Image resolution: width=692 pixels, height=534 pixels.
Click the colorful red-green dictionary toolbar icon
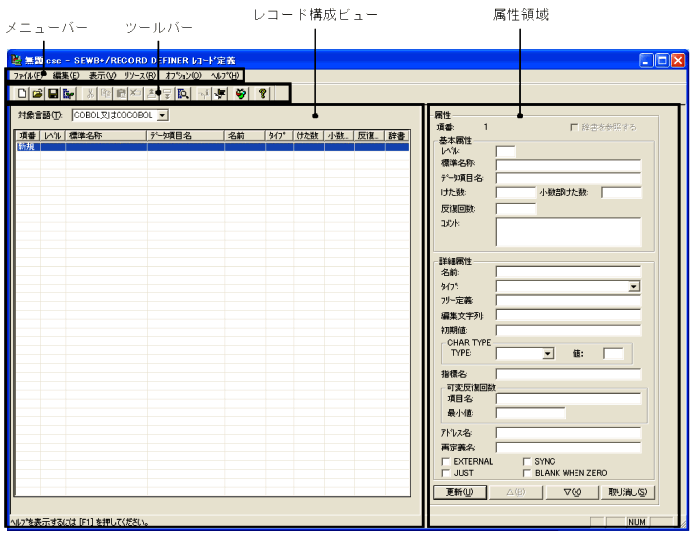tap(241, 94)
